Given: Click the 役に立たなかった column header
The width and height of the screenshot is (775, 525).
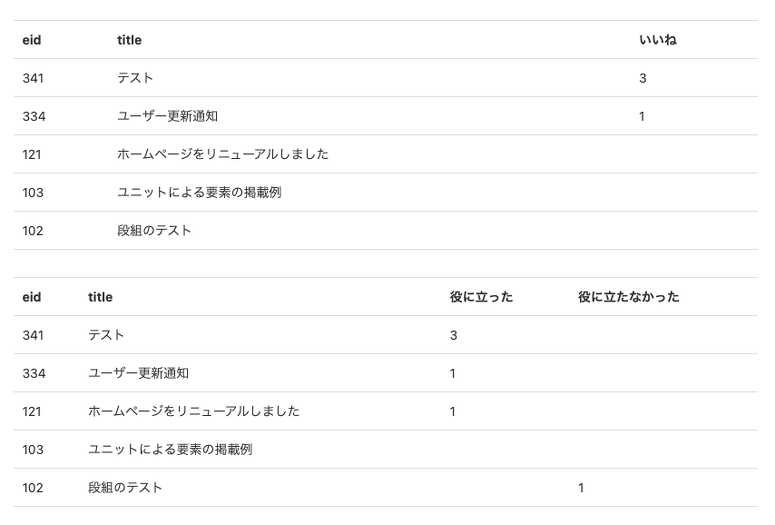Looking at the screenshot, I should 628,297.
